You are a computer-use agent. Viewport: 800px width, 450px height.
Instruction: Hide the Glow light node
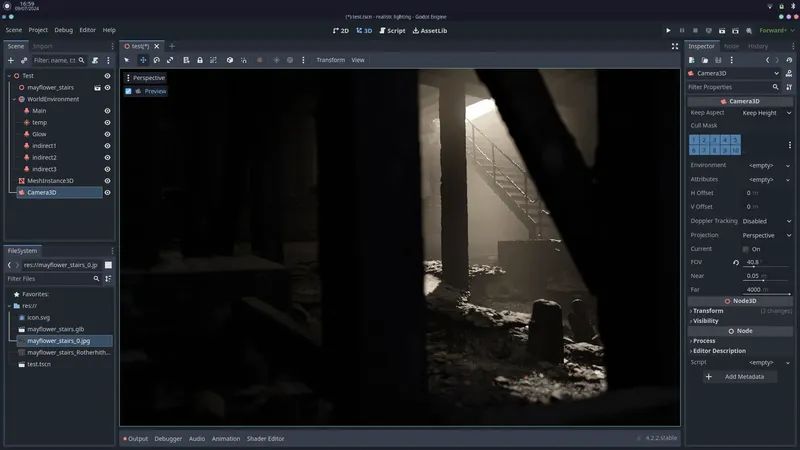pos(107,134)
